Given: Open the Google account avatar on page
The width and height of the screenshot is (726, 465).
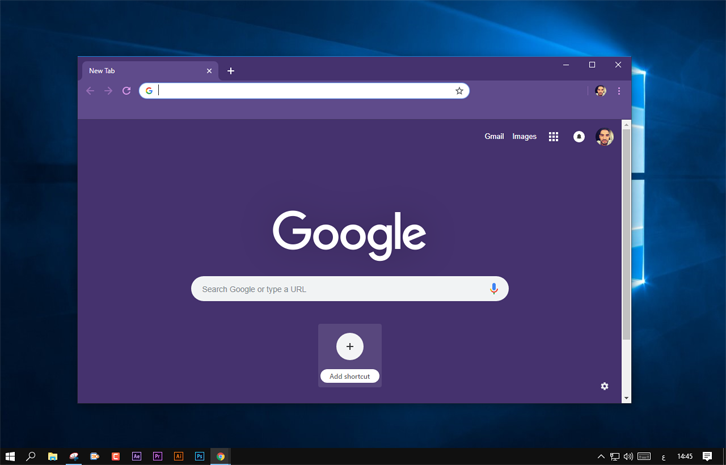Looking at the screenshot, I should click(x=604, y=137).
